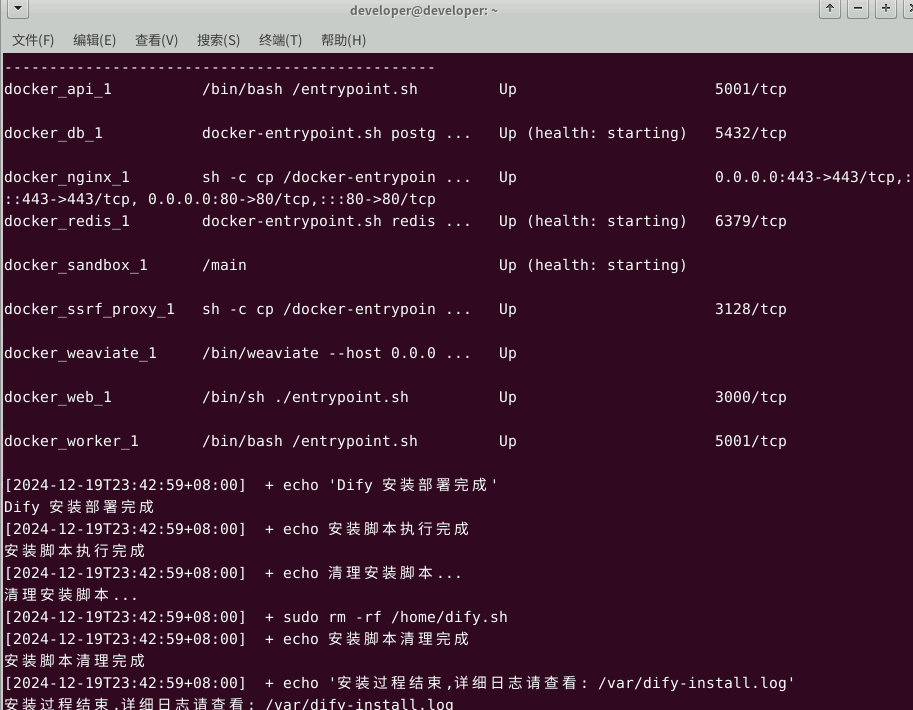Click the 3128/tcp port text
This screenshot has height=710, width=913.
click(x=751, y=309)
